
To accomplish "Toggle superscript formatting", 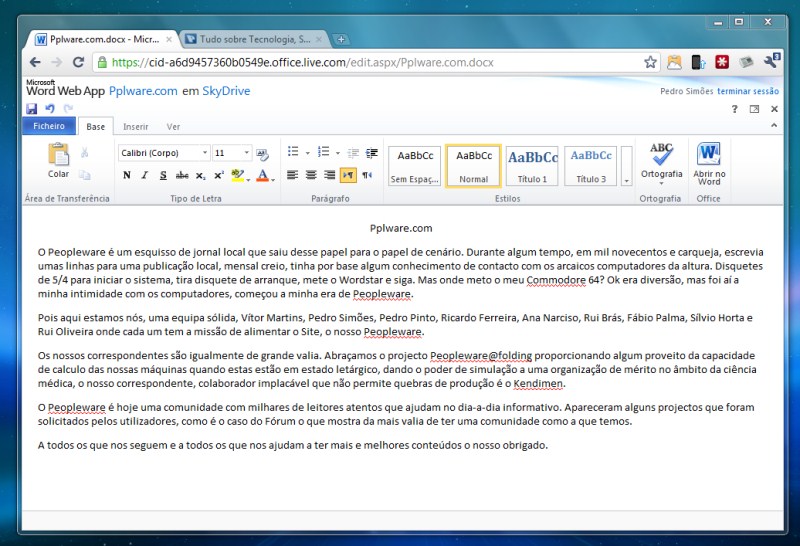I will point(219,176).
